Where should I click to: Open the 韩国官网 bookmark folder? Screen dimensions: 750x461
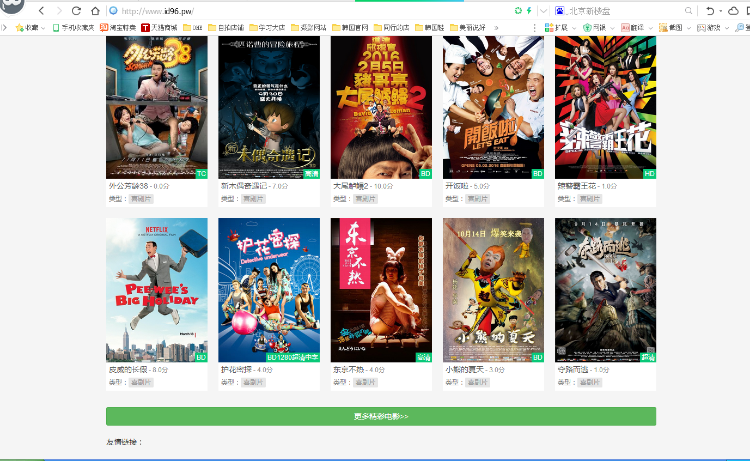coord(350,28)
